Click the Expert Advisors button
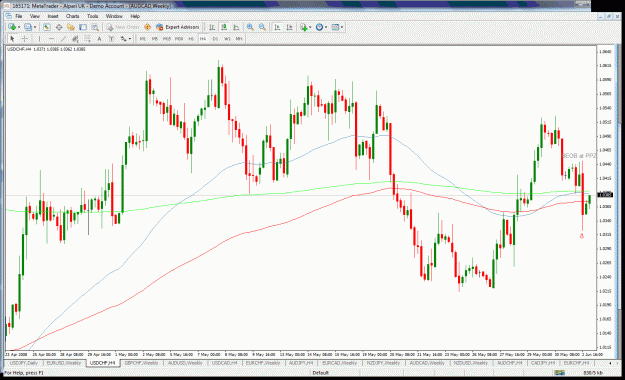The height and width of the screenshot is (380, 625). click(x=178, y=27)
